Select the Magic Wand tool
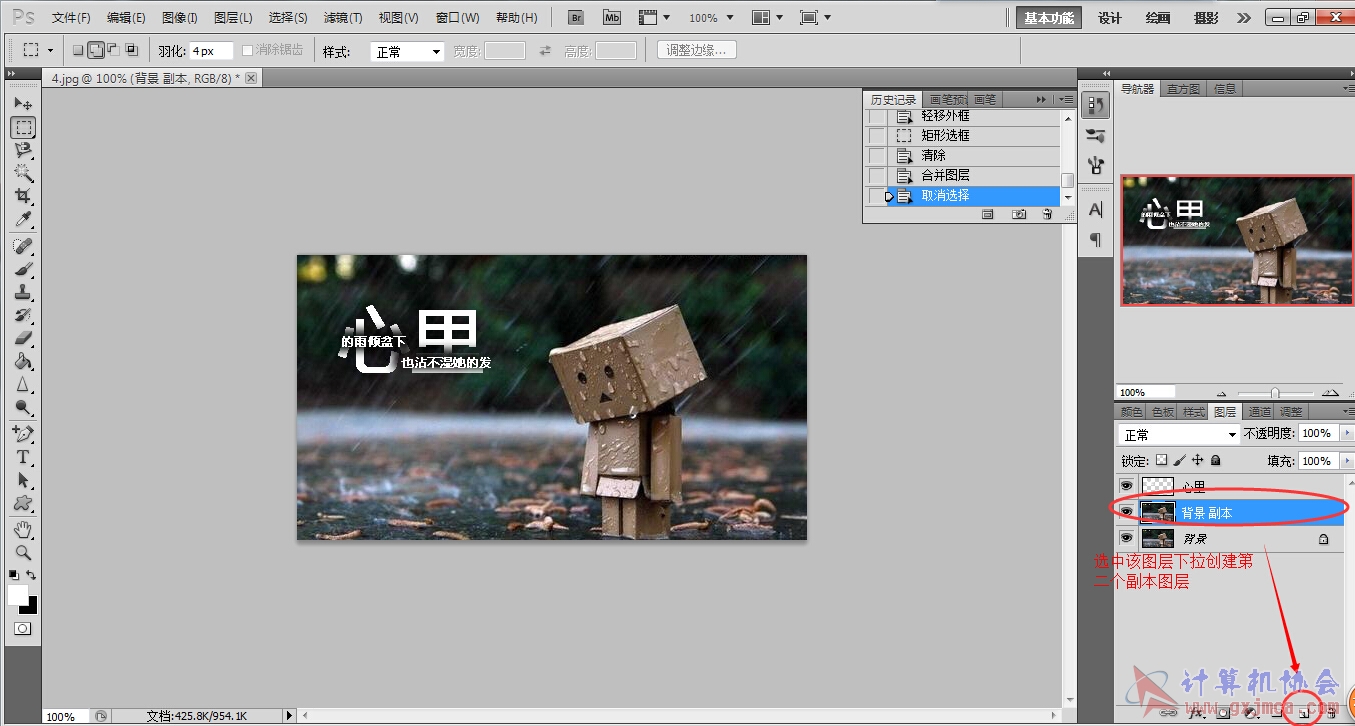 pos(23,173)
